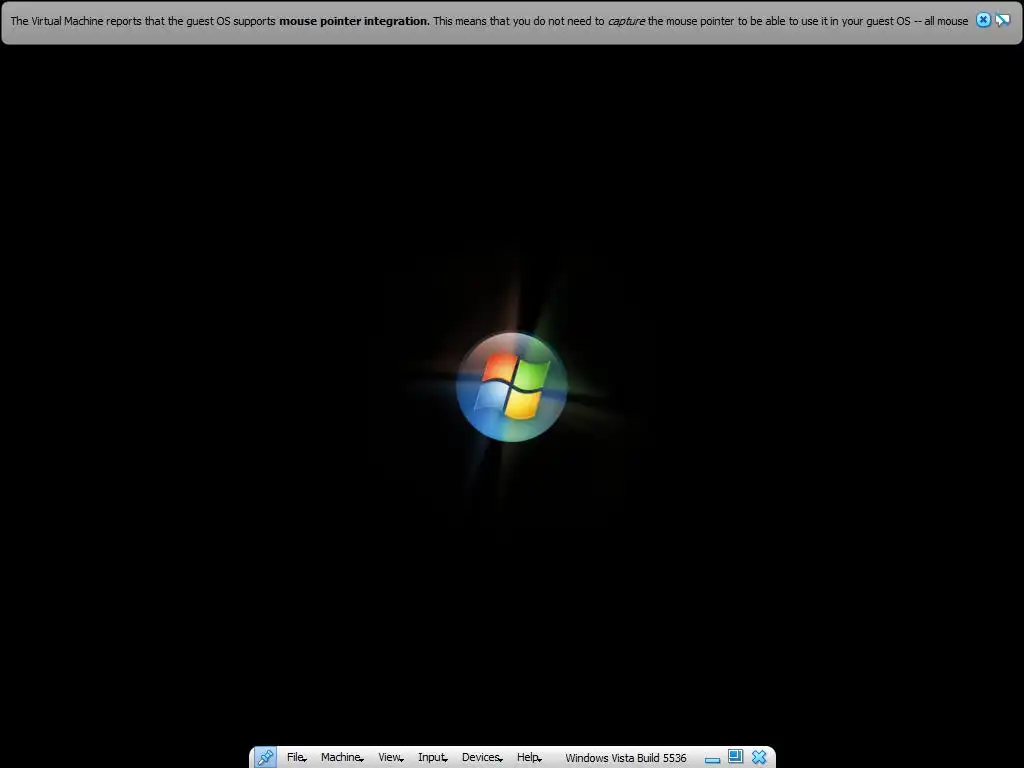Dismiss the mouse pointer integration notification

[983, 20]
